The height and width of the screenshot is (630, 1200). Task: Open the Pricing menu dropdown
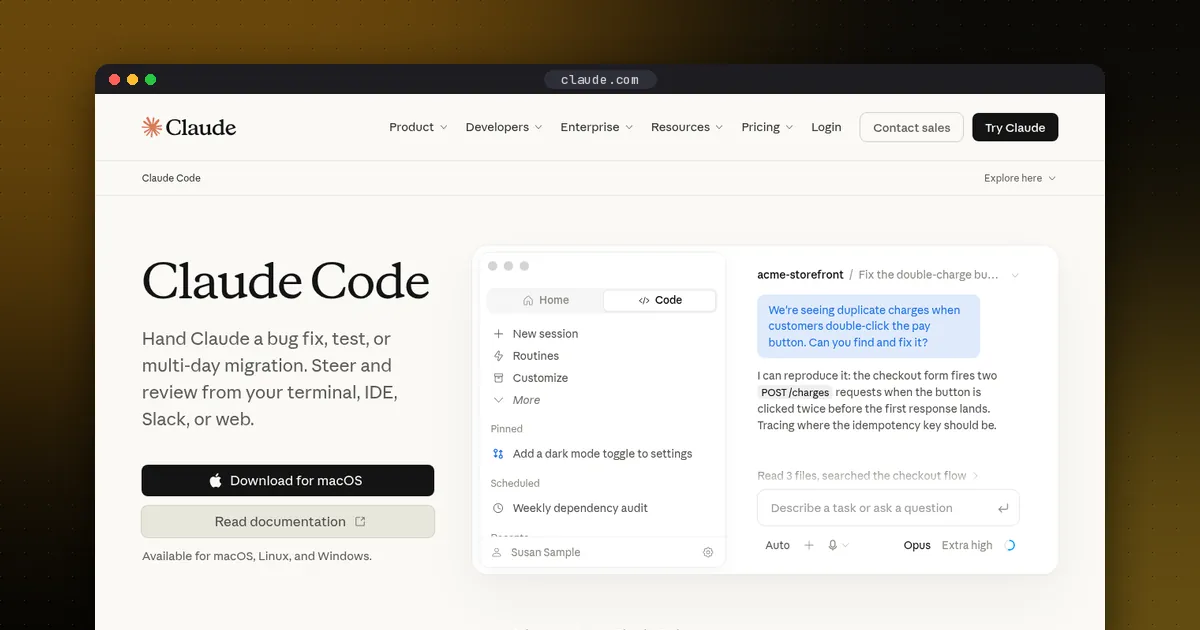(x=767, y=127)
